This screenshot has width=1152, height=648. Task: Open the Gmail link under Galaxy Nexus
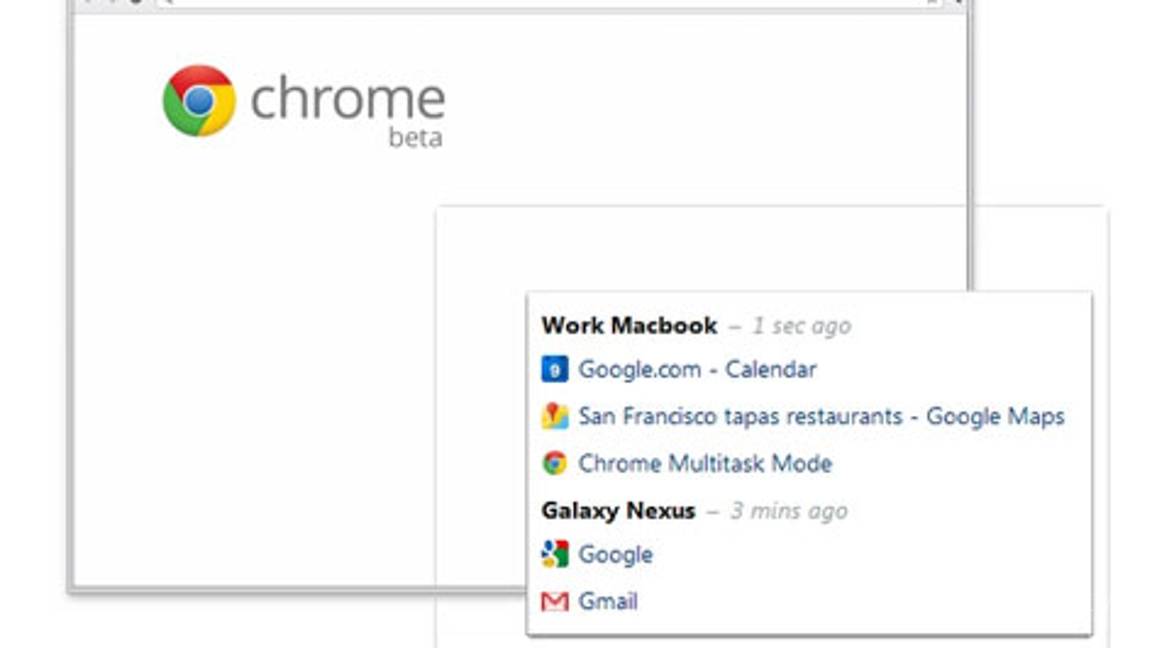[x=608, y=602]
